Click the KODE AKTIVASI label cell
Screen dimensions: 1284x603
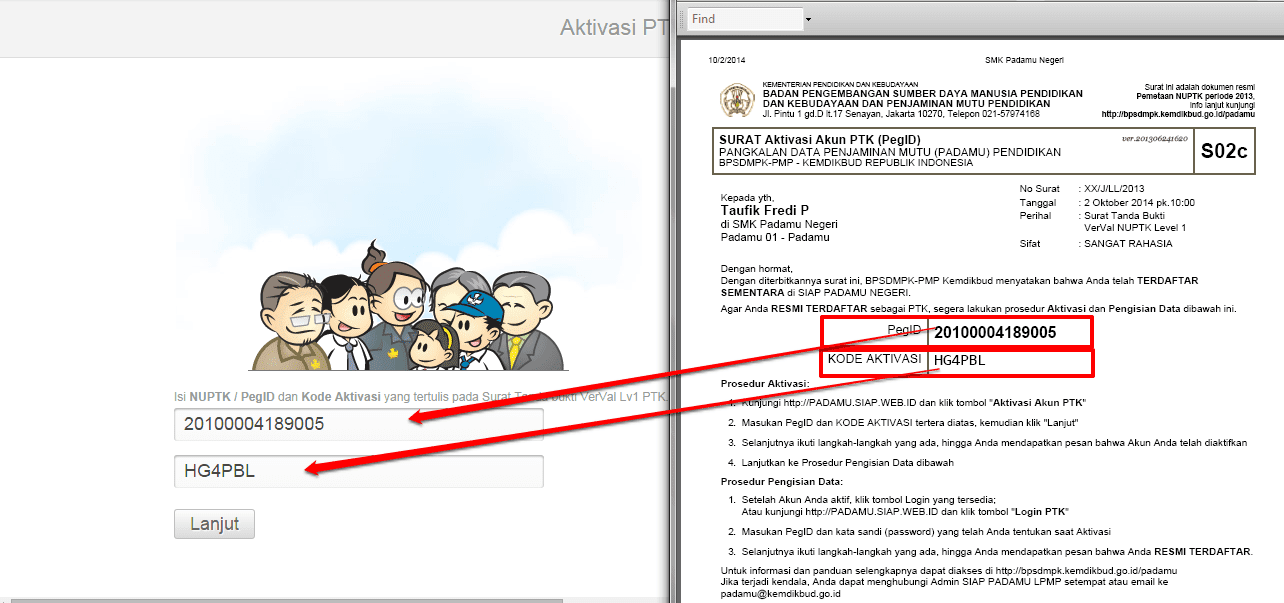[x=875, y=361]
